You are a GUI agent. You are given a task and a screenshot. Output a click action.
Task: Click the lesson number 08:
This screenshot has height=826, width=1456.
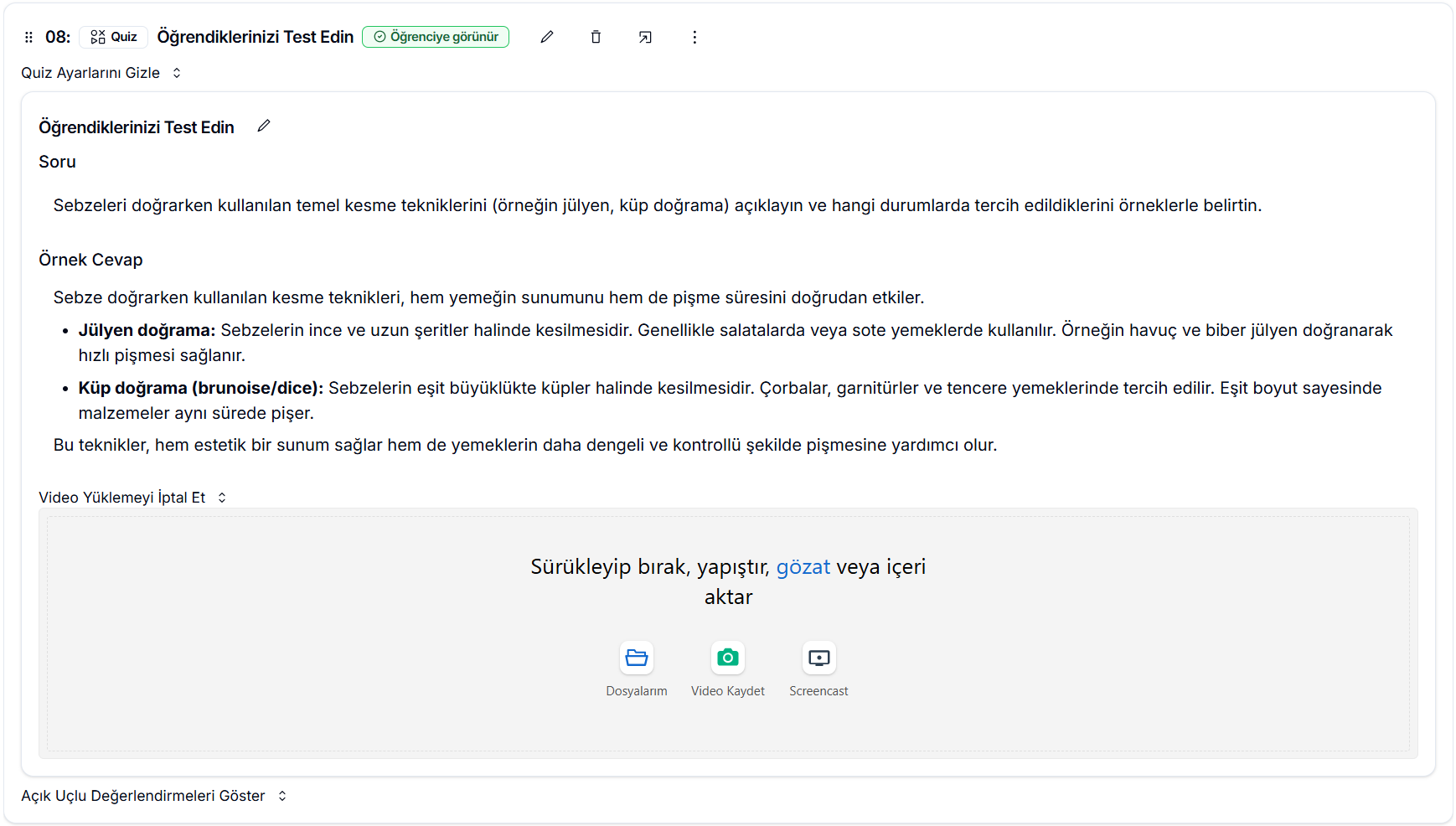tap(58, 37)
